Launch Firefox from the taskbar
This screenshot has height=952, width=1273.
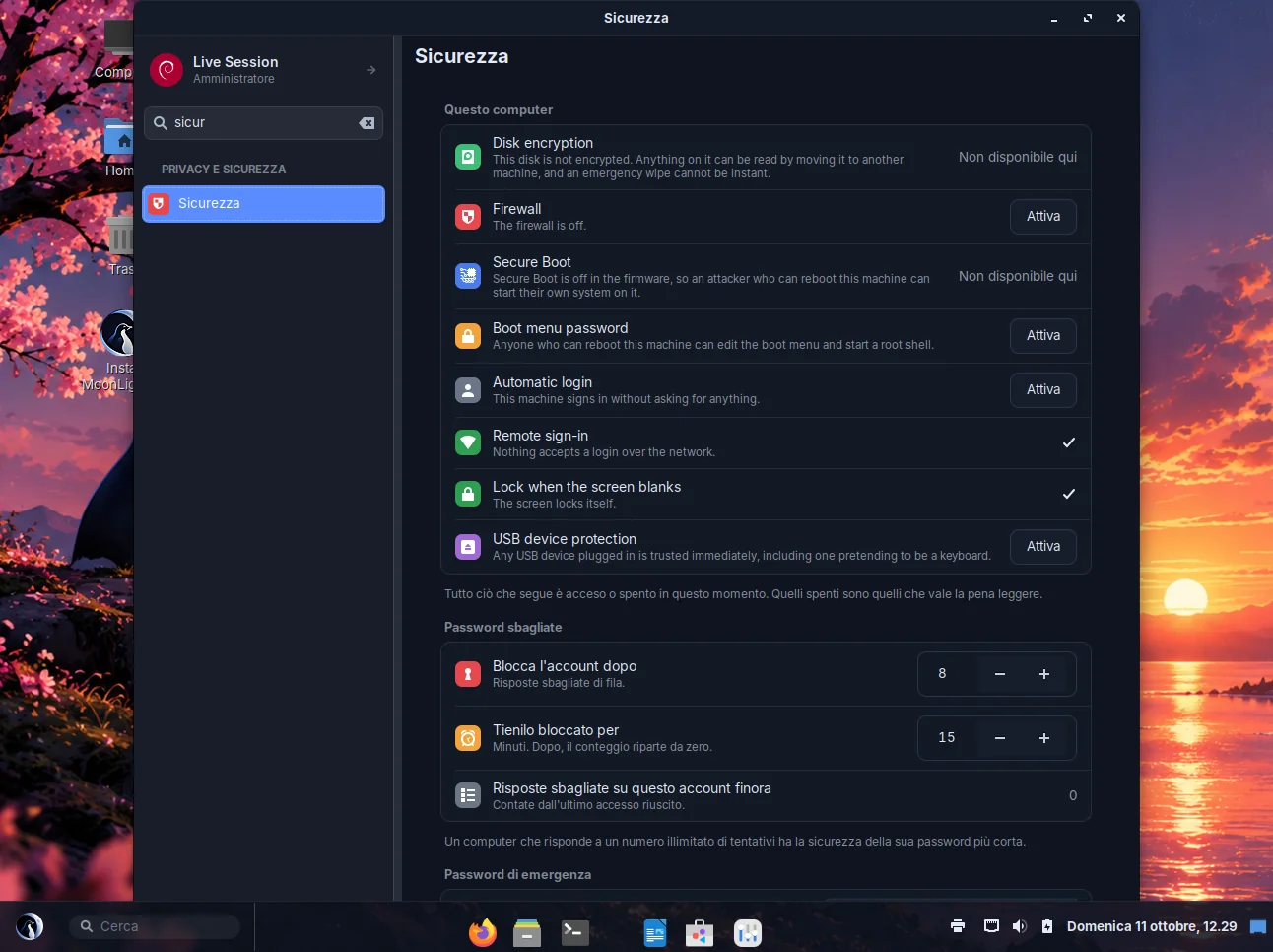point(482,932)
